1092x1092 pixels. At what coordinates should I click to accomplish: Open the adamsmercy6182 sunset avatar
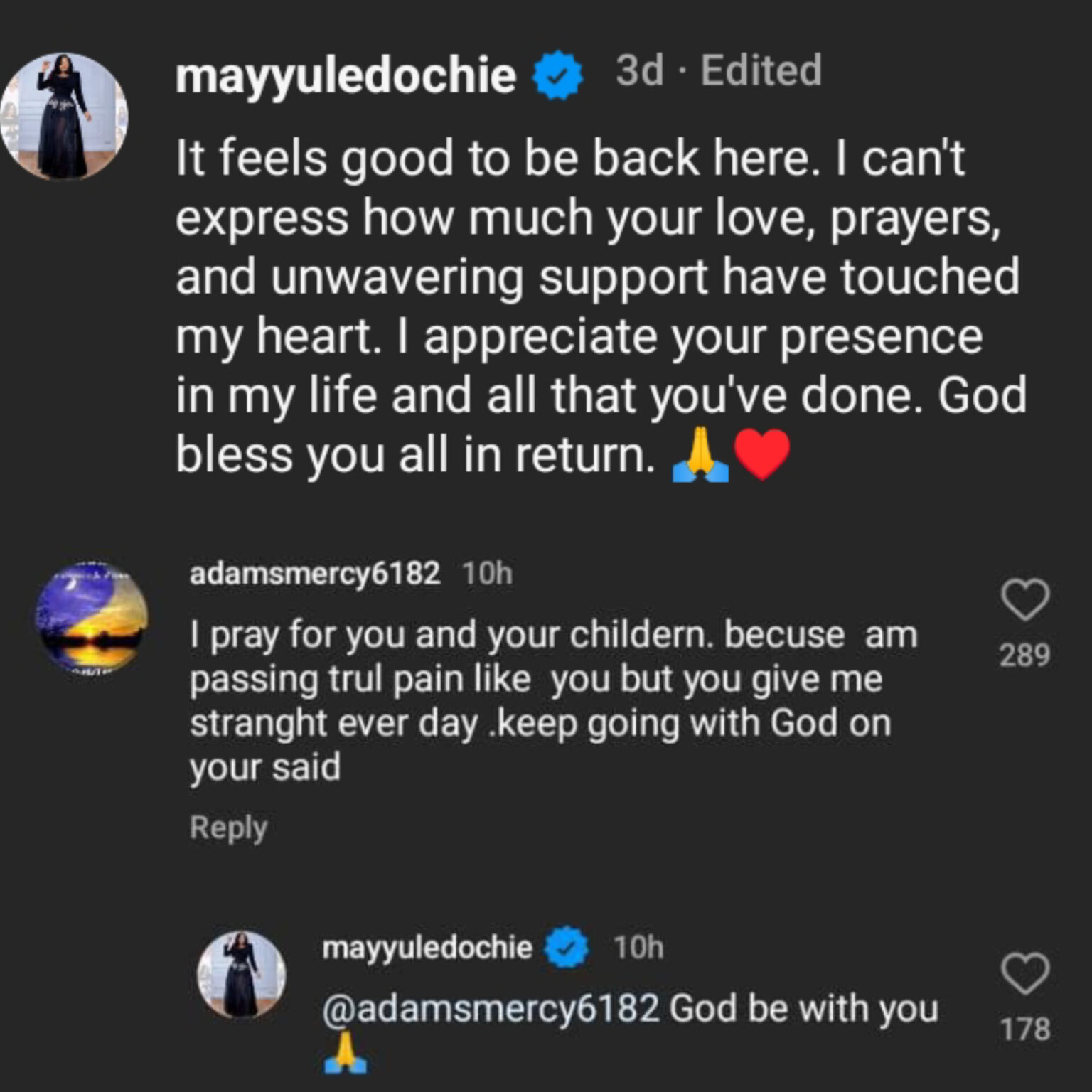pos(92,616)
